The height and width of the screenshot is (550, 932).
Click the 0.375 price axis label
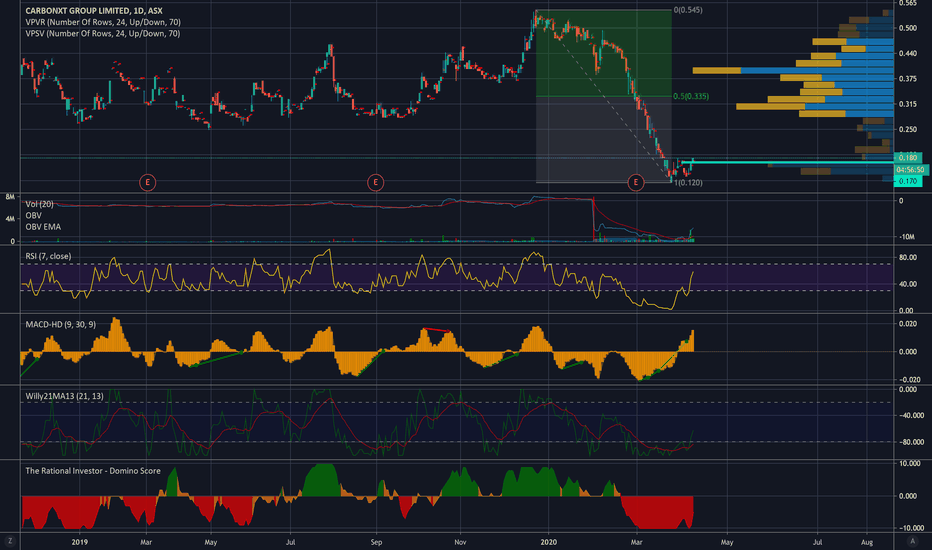908,78
